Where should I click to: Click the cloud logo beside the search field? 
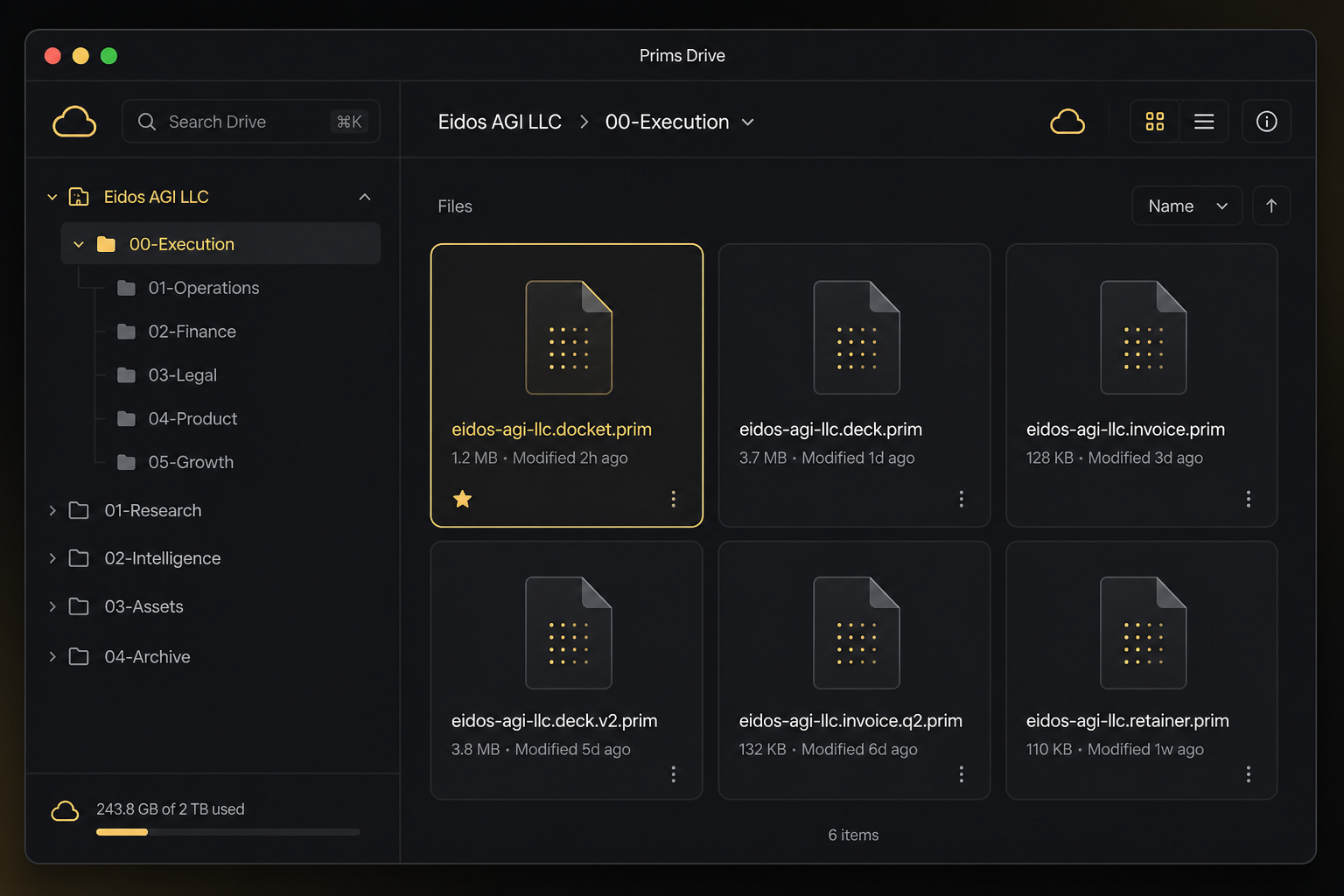74,122
